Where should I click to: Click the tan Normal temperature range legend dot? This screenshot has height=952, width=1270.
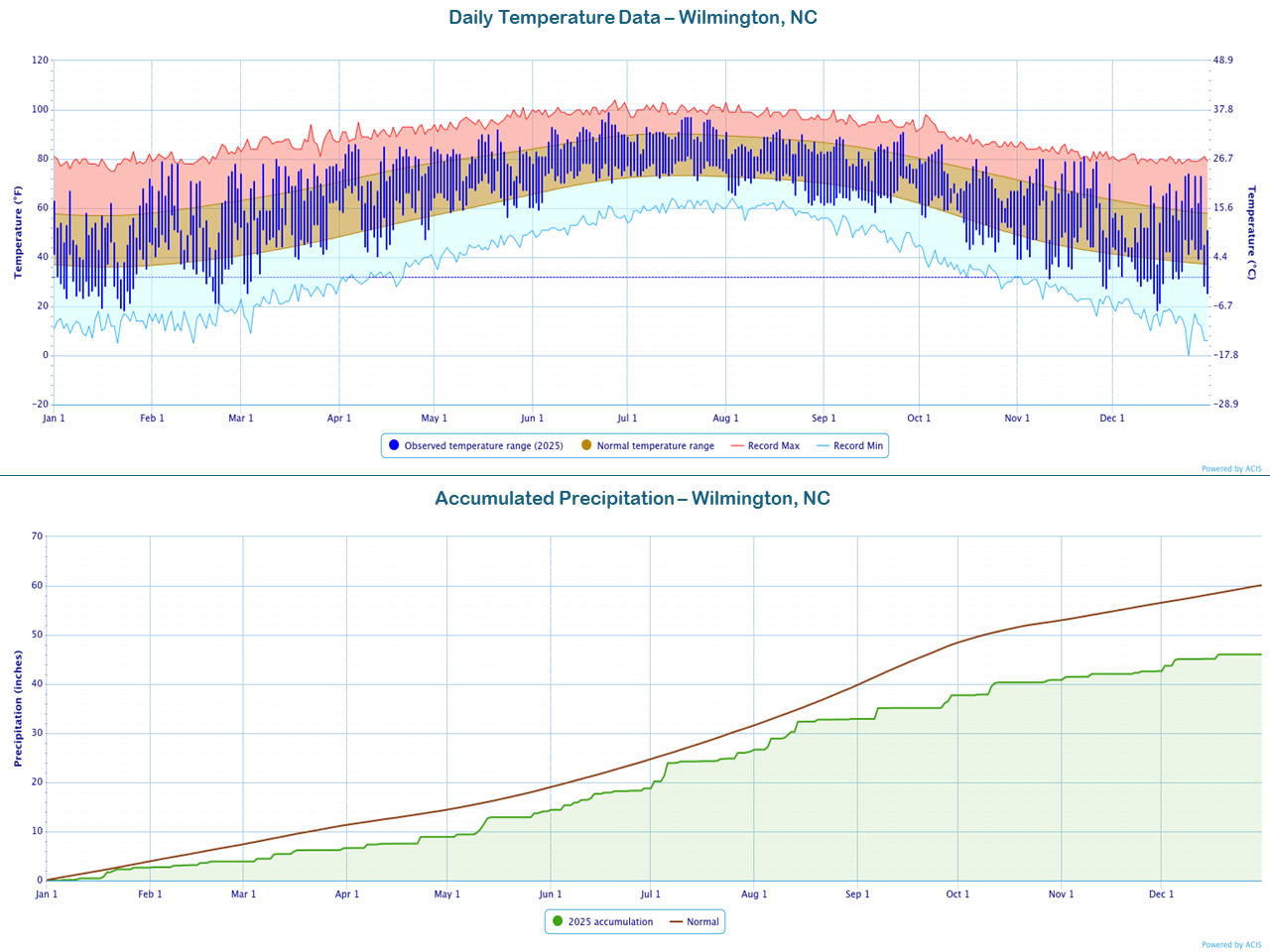pos(586,446)
